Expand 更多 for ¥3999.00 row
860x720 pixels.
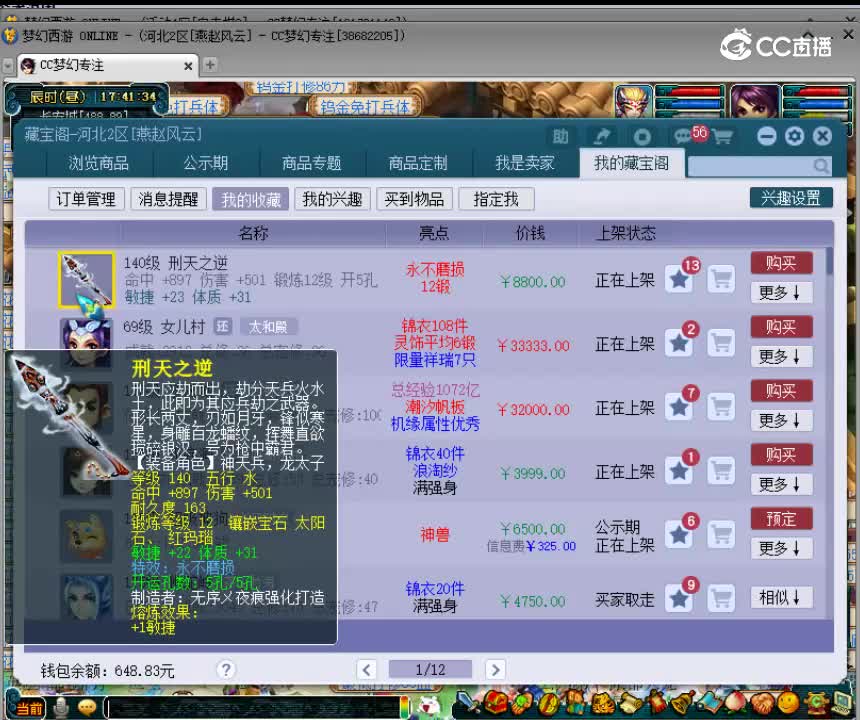tap(782, 484)
